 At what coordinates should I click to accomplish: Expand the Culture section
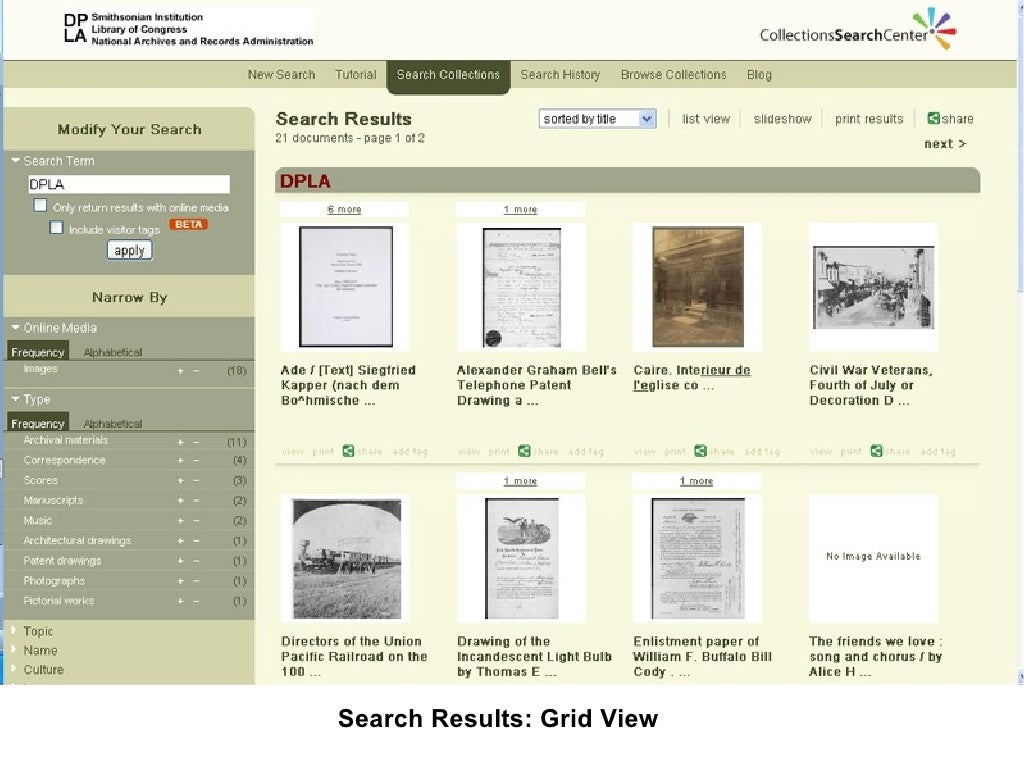point(14,669)
